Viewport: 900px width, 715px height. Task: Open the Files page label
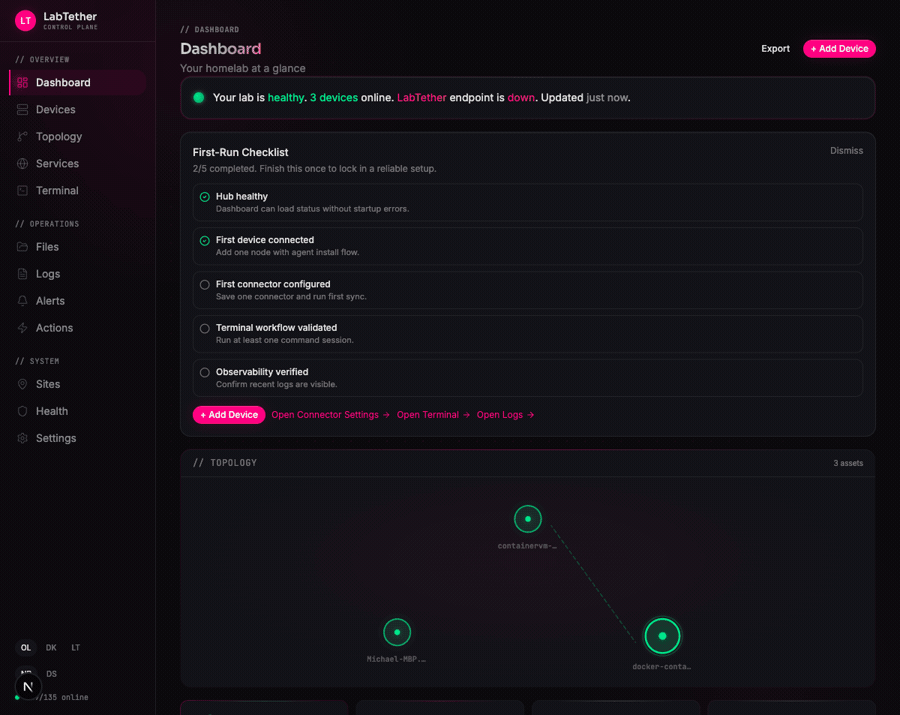(47, 247)
